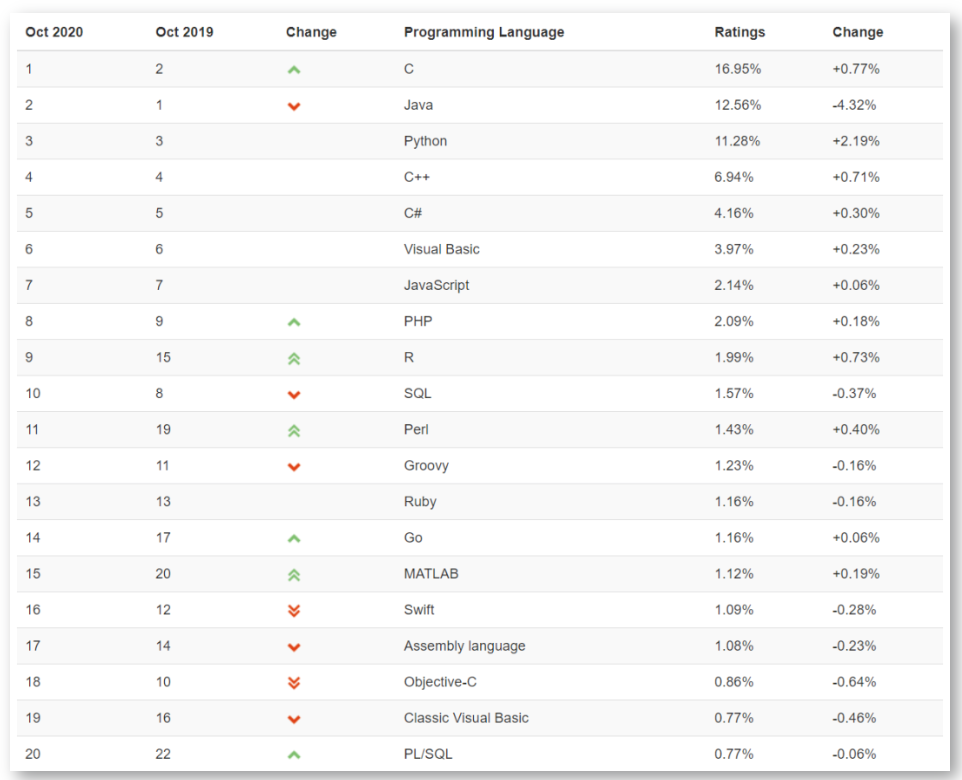Click the red down arrow in SQL row
The width and height of the screenshot is (962, 780).
pyautogui.click(x=294, y=394)
